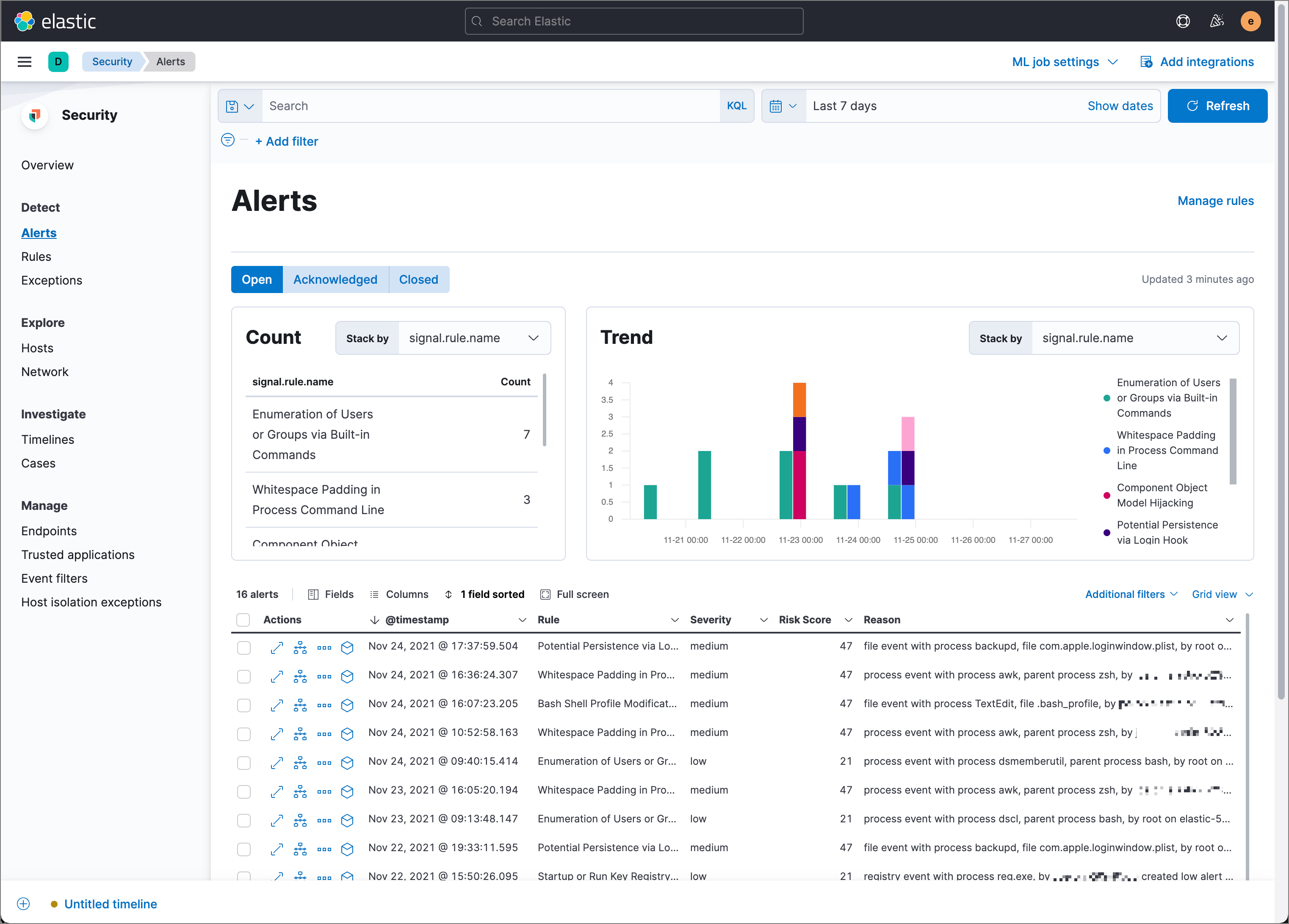Click the refresh icon button
1289x924 pixels.
(x=1192, y=105)
